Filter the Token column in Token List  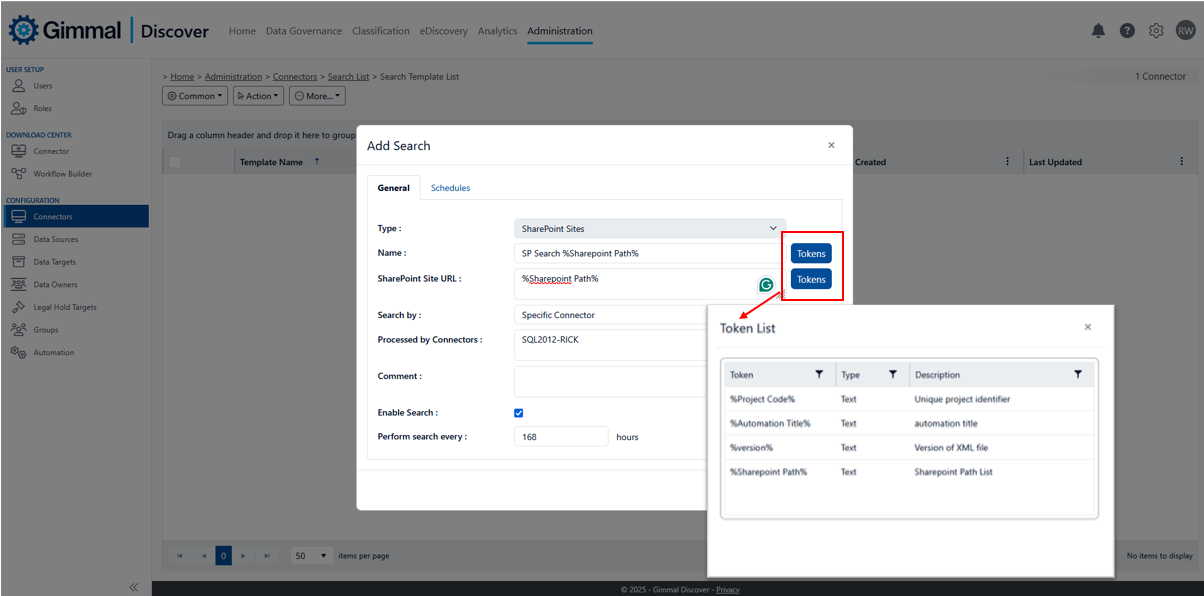[x=819, y=374]
